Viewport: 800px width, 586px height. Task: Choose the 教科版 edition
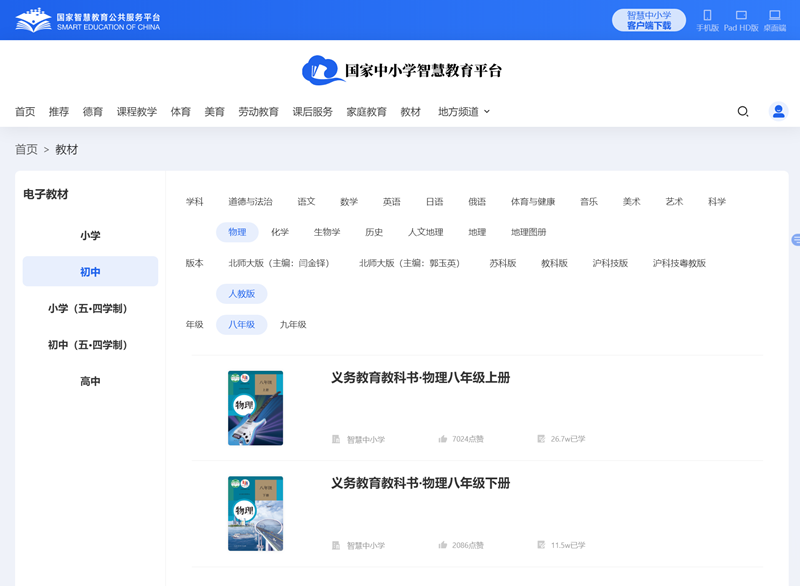click(x=554, y=263)
